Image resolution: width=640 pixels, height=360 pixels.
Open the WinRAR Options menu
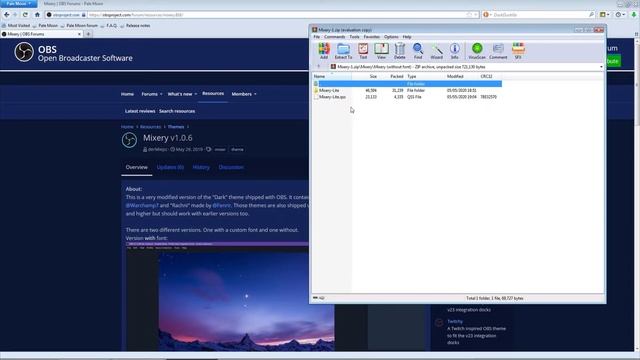pos(391,37)
